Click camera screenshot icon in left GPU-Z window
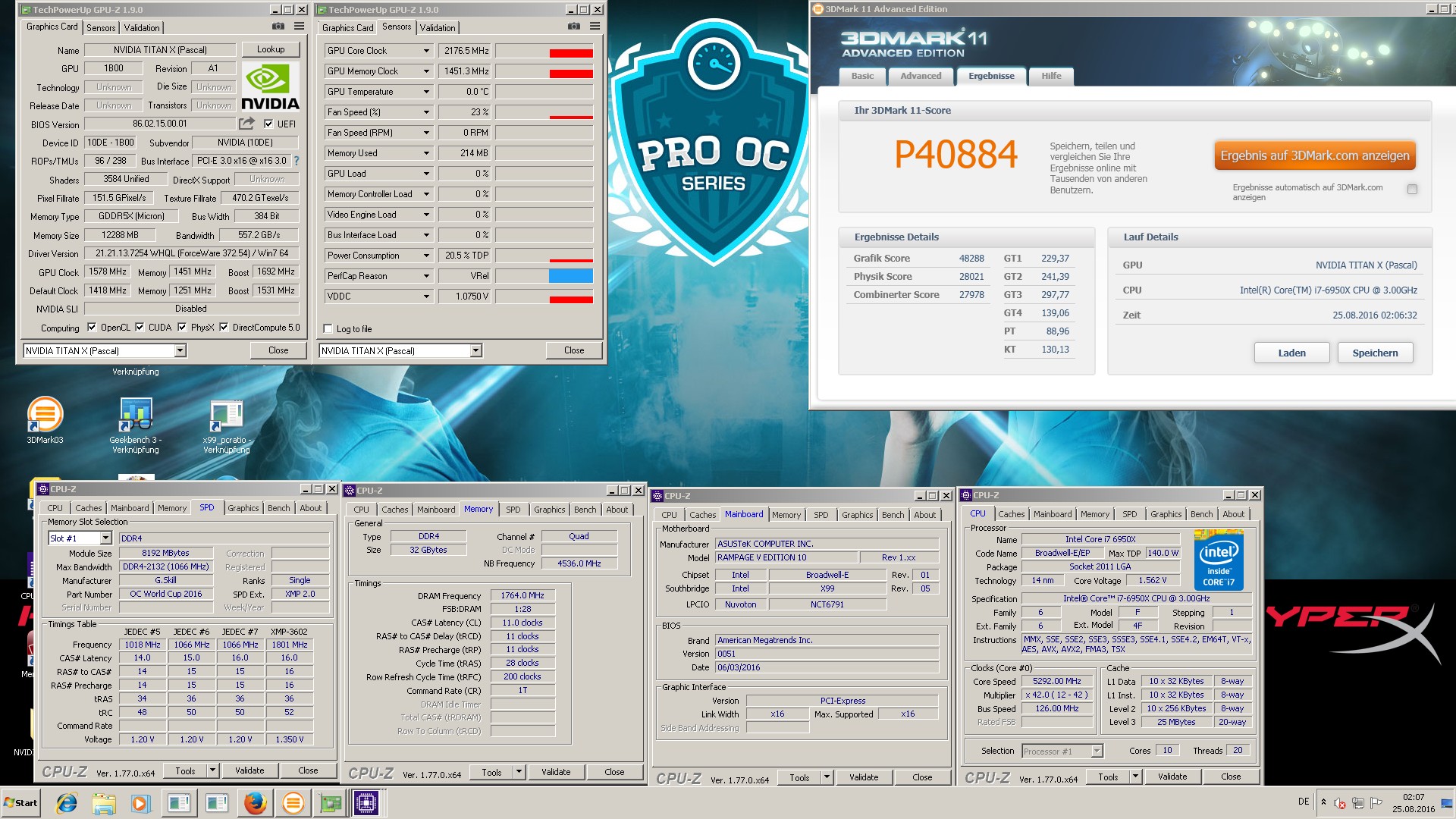 (x=278, y=27)
